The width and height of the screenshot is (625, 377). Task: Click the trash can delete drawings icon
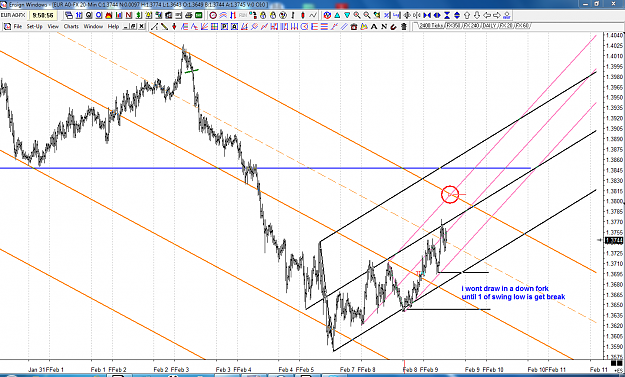[x=403, y=26]
